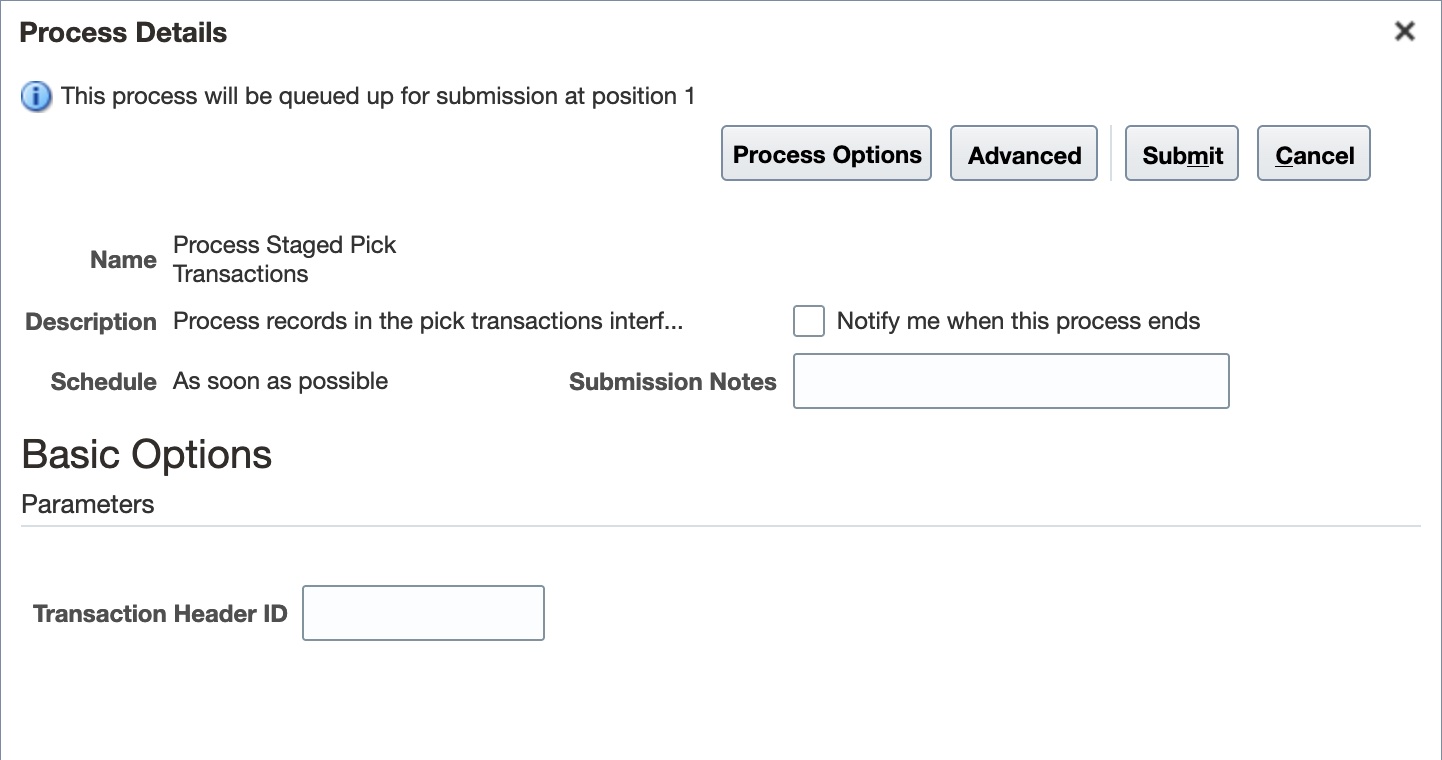The height and width of the screenshot is (760, 1442).
Task: Open Process Options
Action: (826, 154)
